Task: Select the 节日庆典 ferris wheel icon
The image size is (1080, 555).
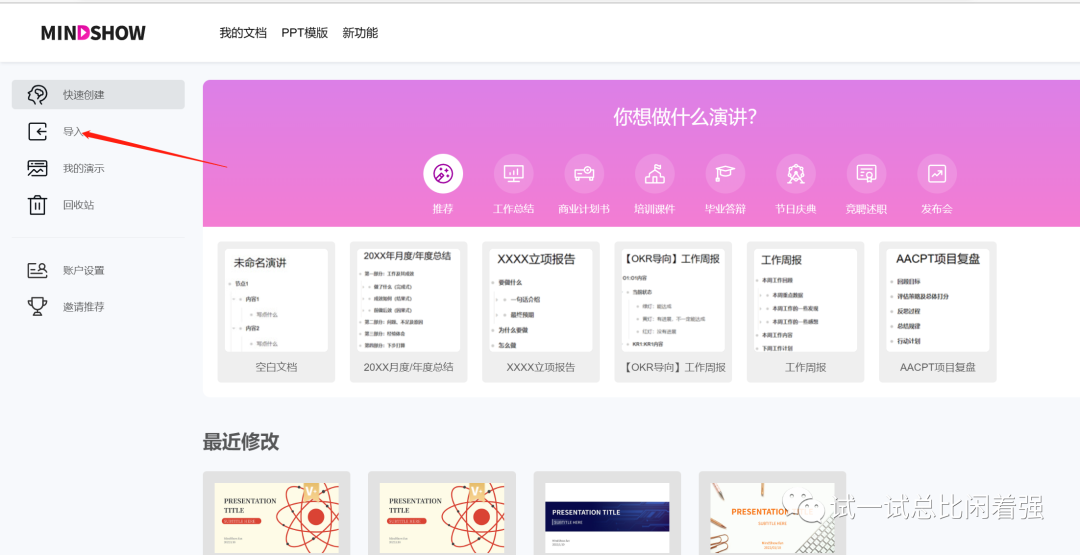Action: pos(796,174)
